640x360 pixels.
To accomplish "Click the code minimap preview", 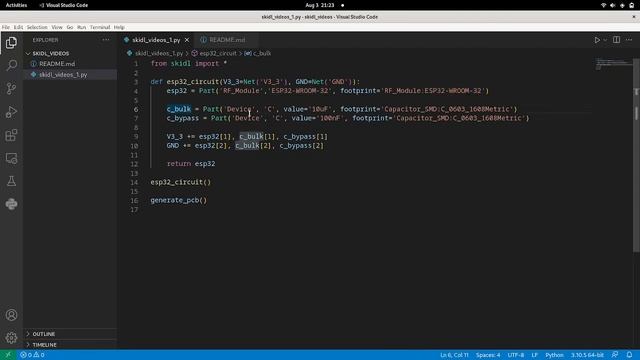I will coord(613,64).
